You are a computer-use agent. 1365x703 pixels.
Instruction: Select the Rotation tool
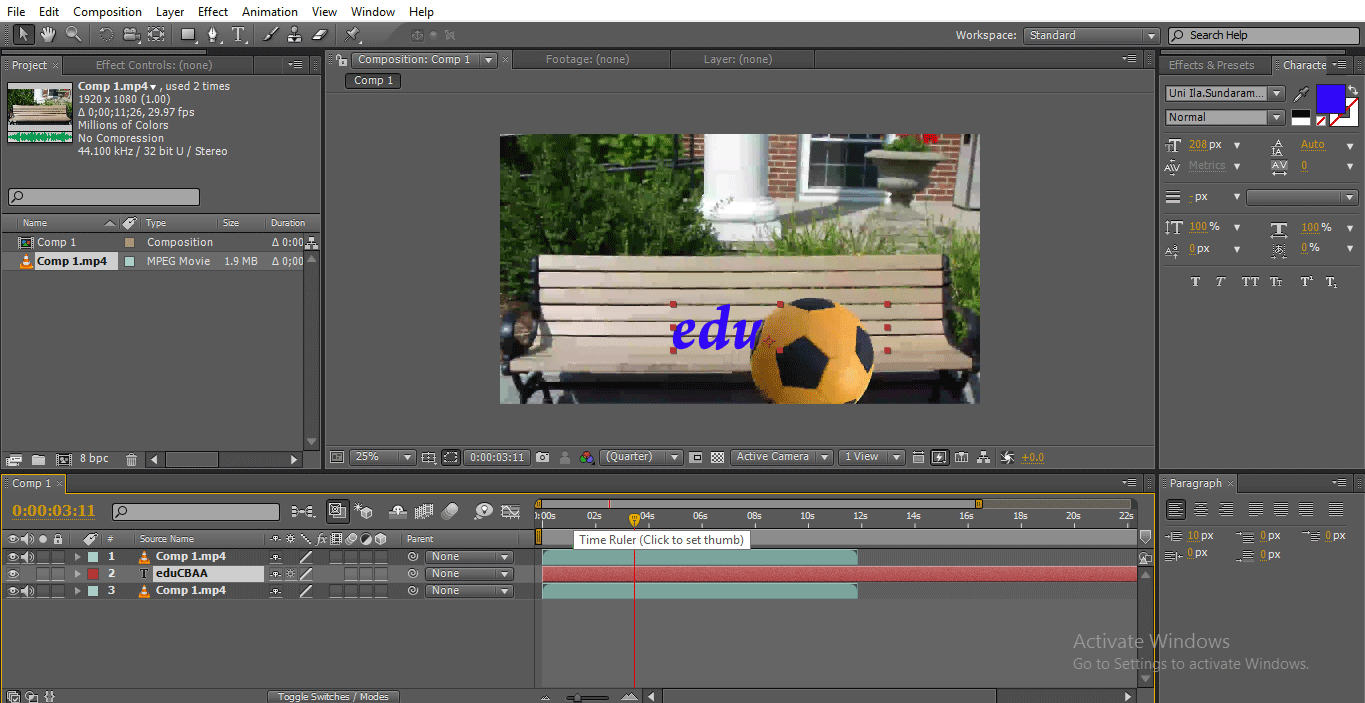point(106,35)
